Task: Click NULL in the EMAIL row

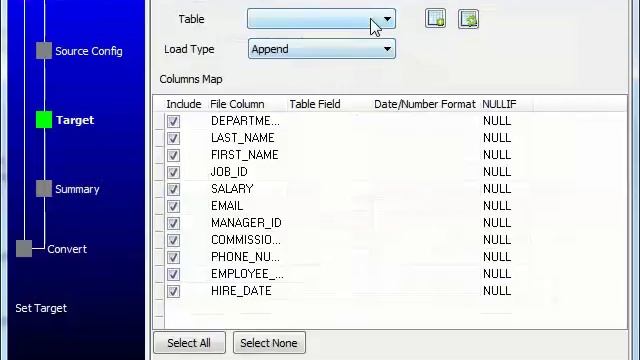Action: [497, 206]
